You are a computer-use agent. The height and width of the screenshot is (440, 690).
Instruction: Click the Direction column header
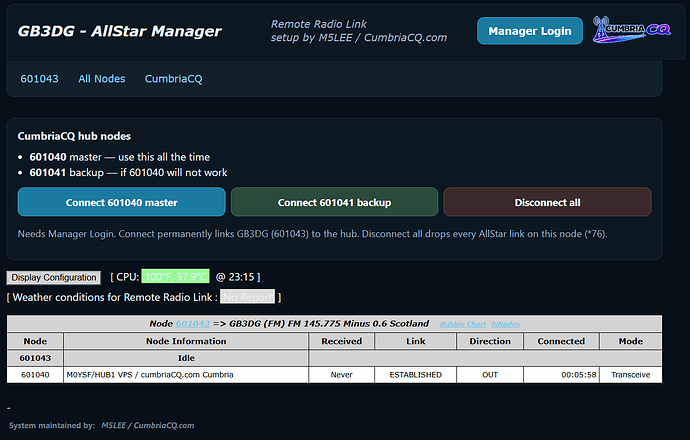pyautogui.click(x=490, y=341)
